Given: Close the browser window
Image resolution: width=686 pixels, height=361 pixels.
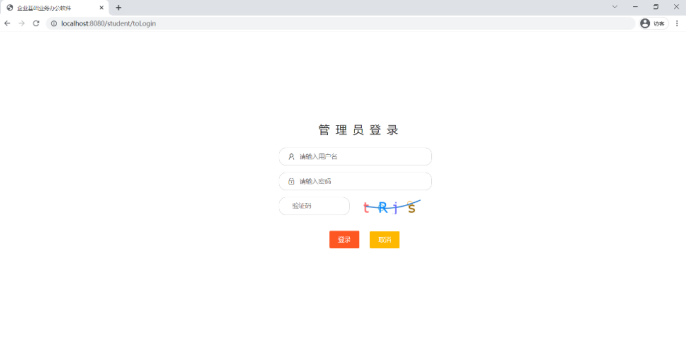Looking at the screenshot, I should (676, 7).
